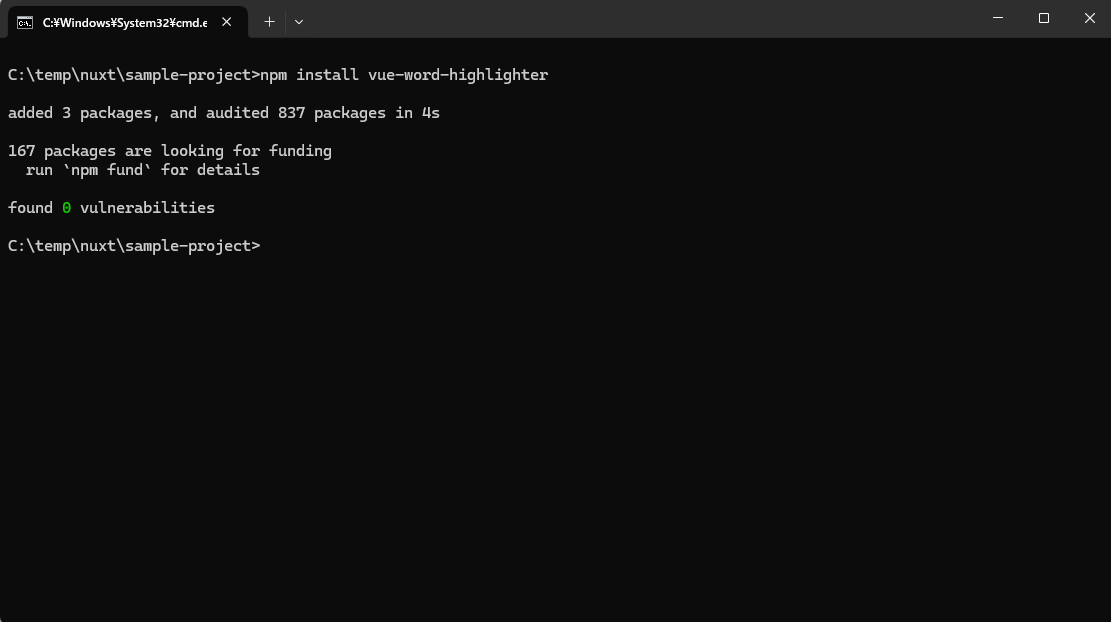This screenshot has width=1111, height=622.
Task: Click the word 'vulnerabilities'
Action: pos(147,208)
